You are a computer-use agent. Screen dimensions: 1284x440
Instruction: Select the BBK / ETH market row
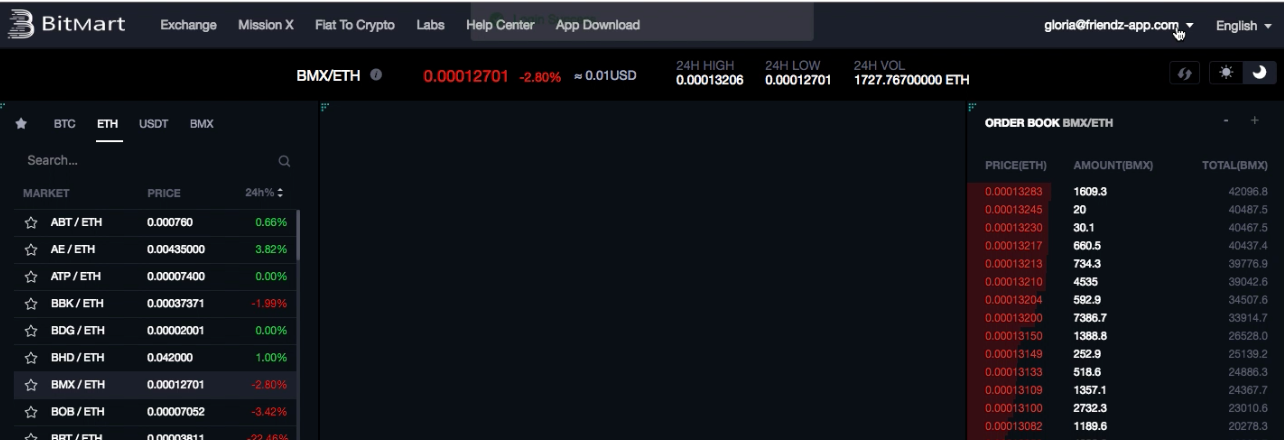[x=155, y=303]
